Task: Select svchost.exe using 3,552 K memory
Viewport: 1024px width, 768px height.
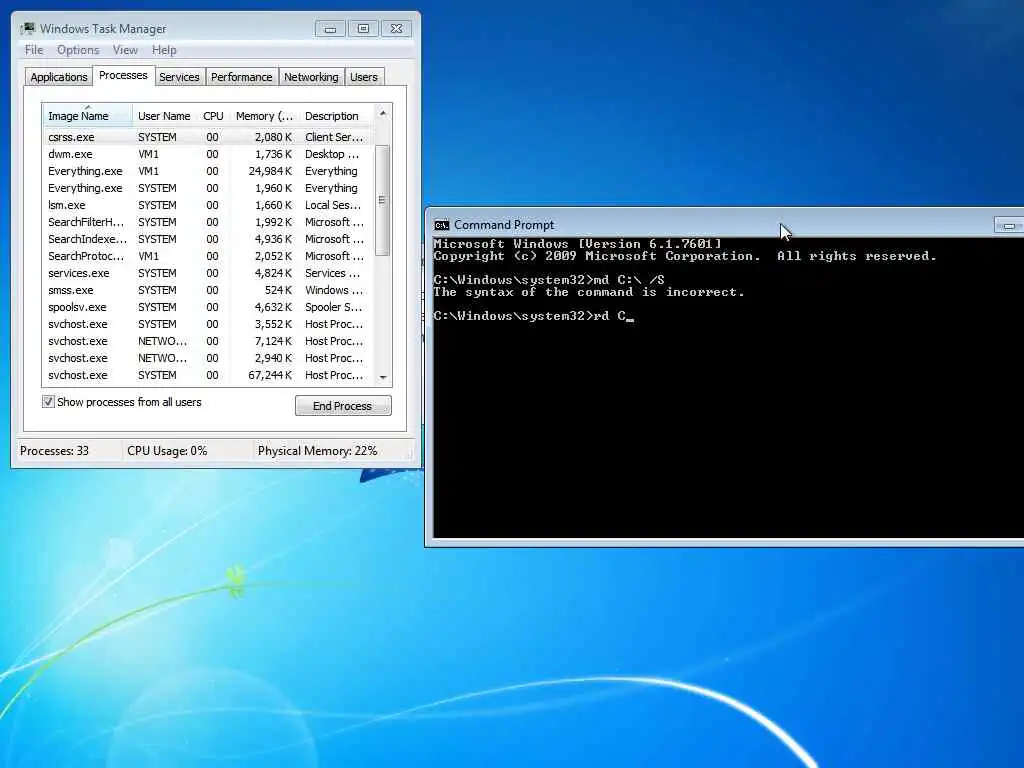Action: click(x=209, y=324)
